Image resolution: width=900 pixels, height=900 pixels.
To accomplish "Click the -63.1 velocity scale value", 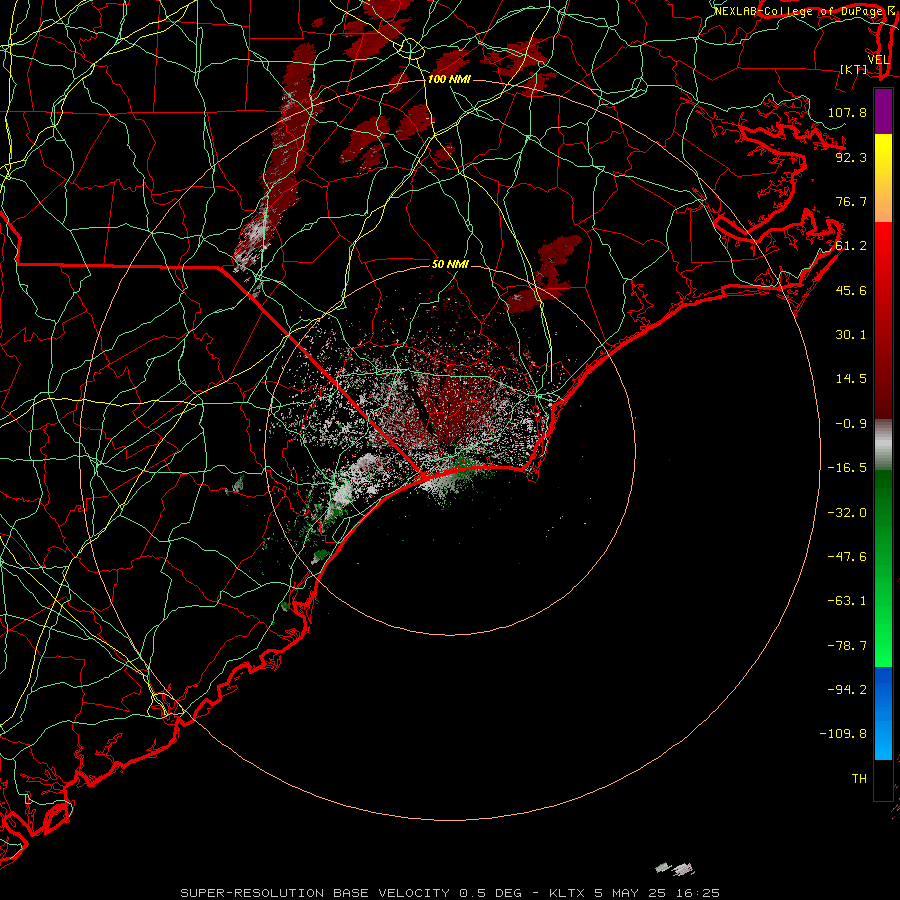I will pos(847,601).
